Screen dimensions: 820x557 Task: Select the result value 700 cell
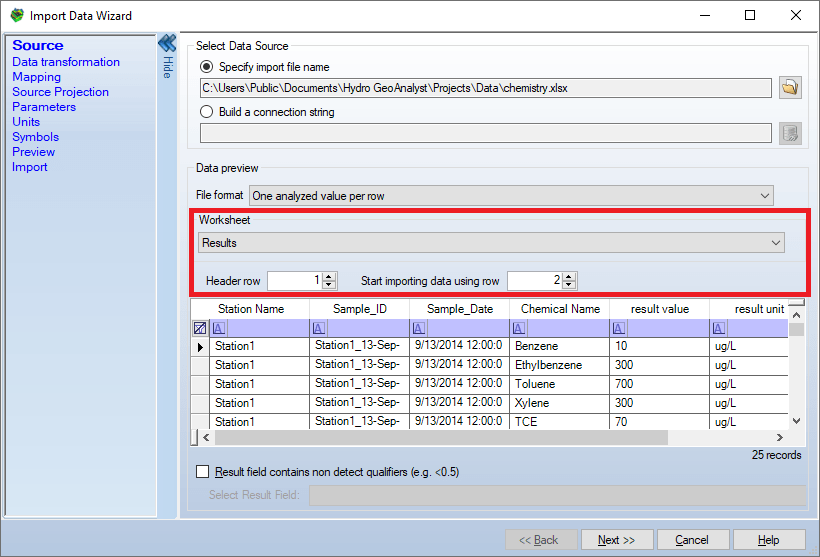(659, 384)
